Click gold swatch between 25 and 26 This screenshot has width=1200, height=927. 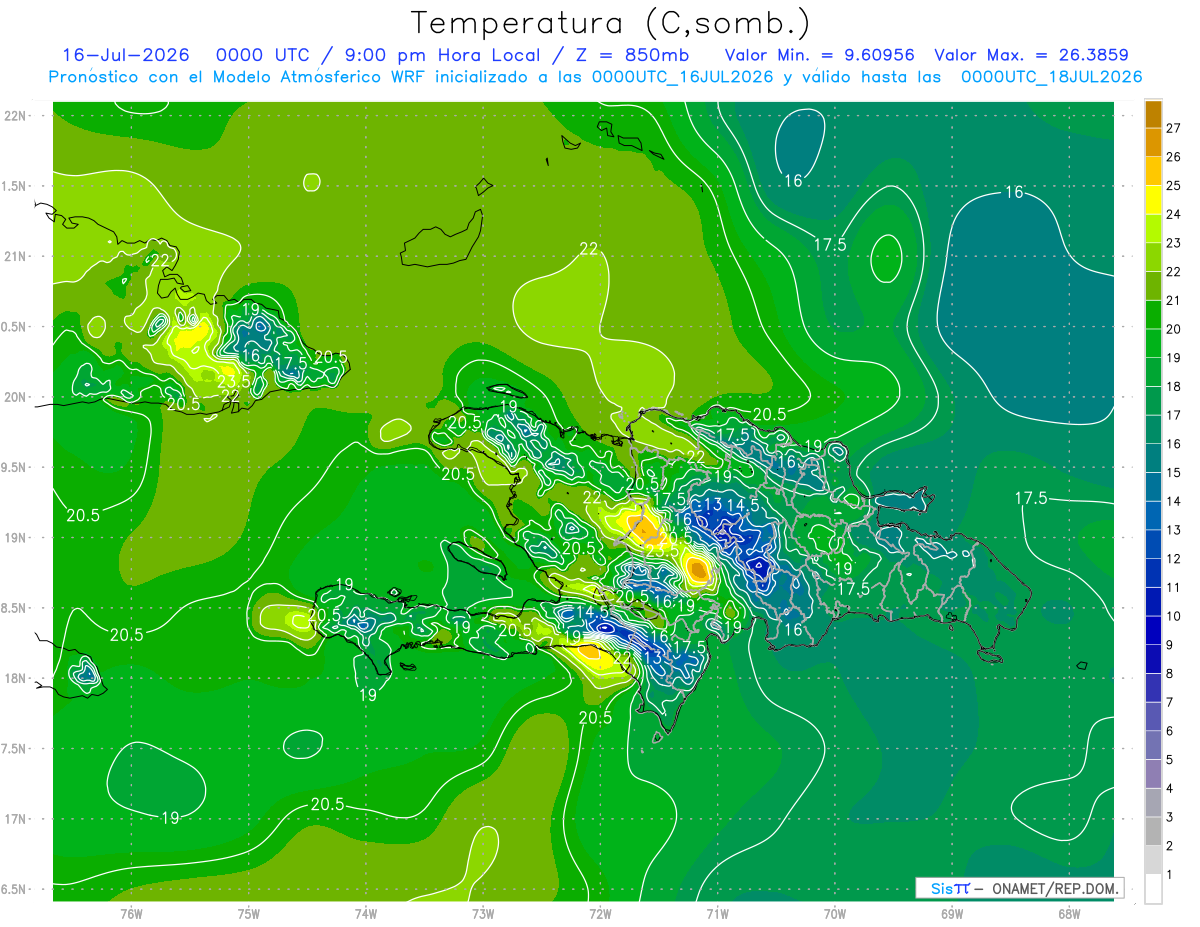click(x=1154, y=171)
